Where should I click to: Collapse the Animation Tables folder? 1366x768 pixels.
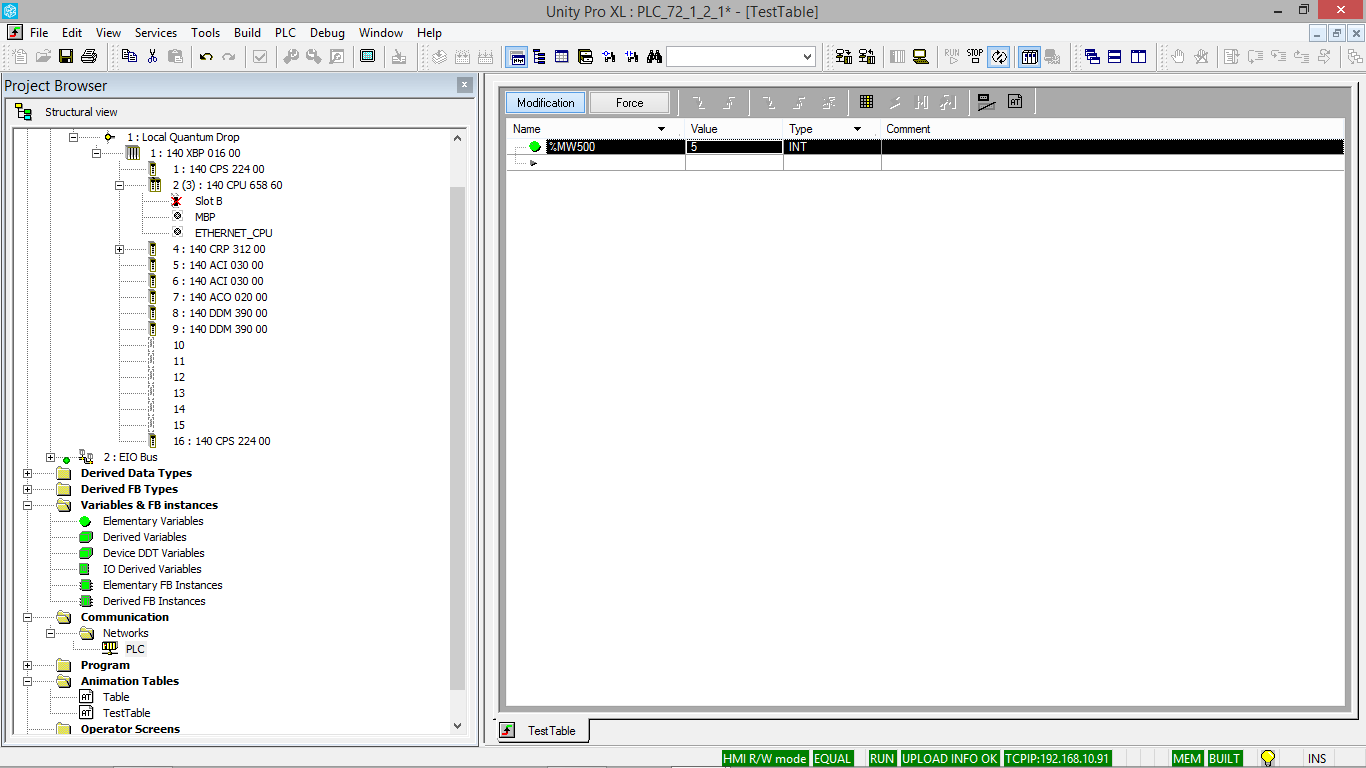pyautogui.click(x=27, y=681)
